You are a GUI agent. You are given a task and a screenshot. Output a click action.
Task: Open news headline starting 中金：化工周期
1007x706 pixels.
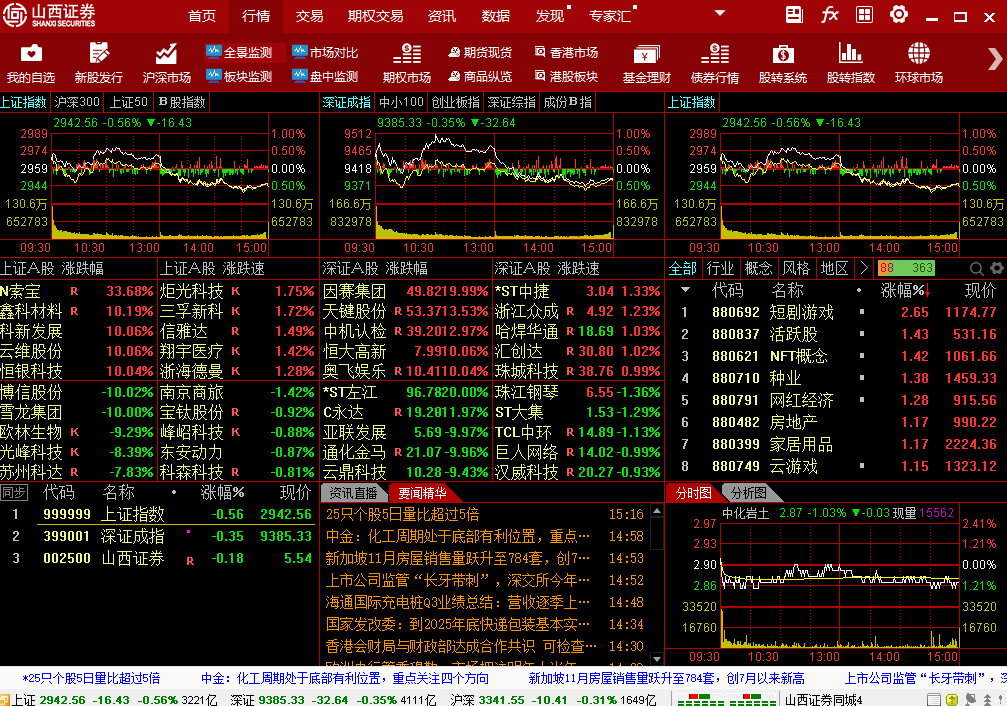[x=457, y=536]
